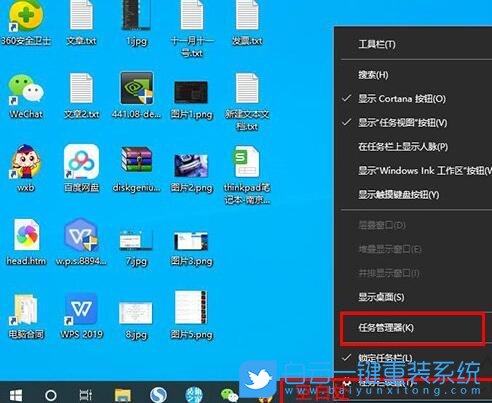Select the wxb desktop shortcut
492x403 pixels.
pyautogui.click(x=26, y=168)
